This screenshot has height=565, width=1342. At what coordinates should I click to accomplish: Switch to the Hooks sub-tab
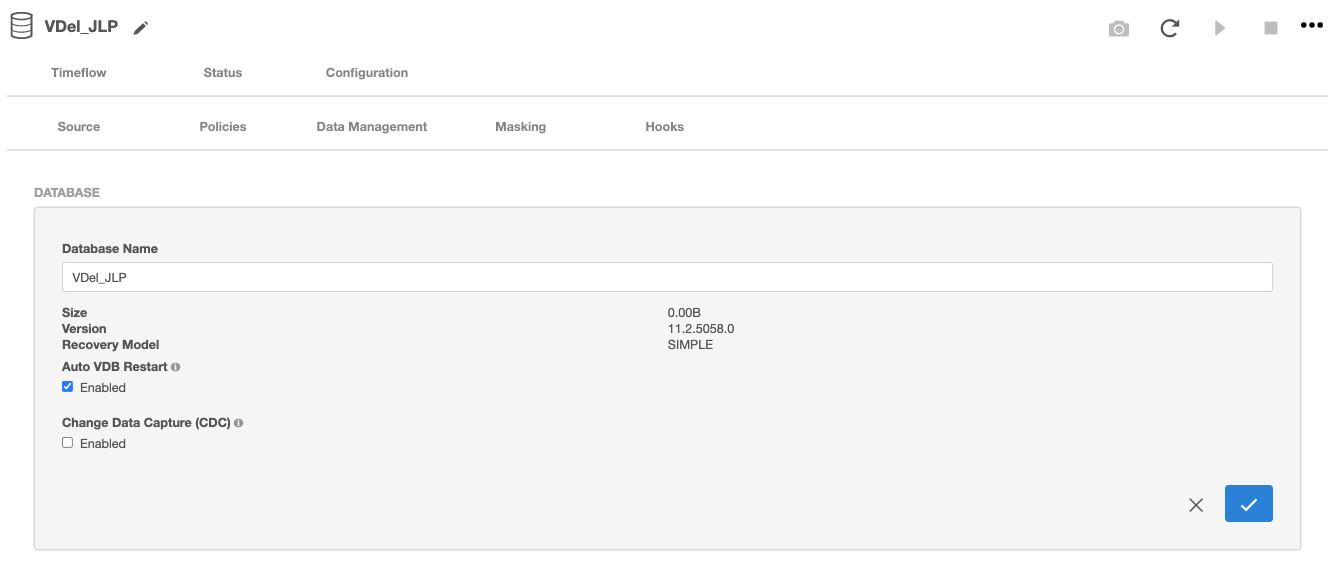click(665, 127)
